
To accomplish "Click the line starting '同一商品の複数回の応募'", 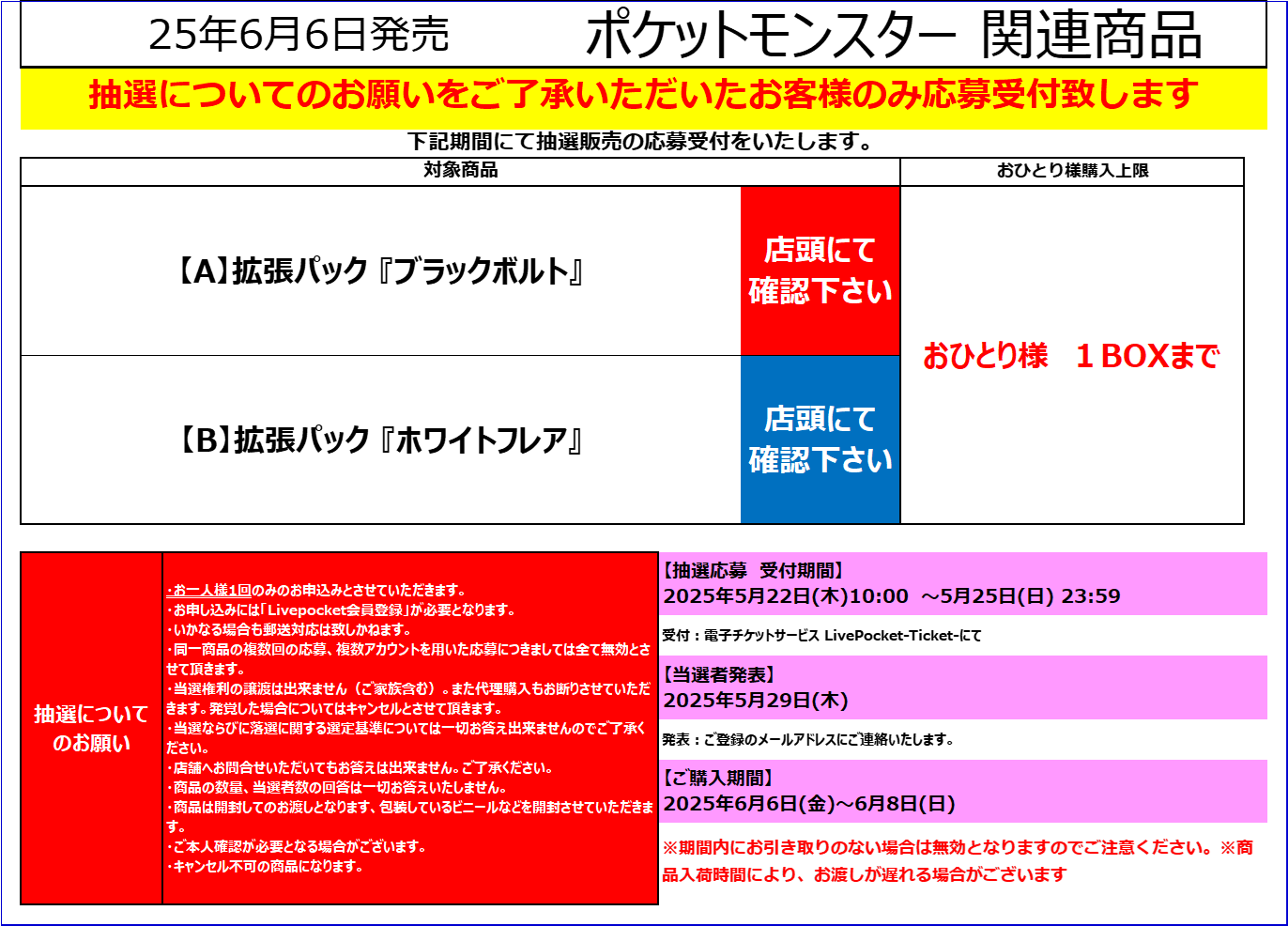I will point(408,658).
